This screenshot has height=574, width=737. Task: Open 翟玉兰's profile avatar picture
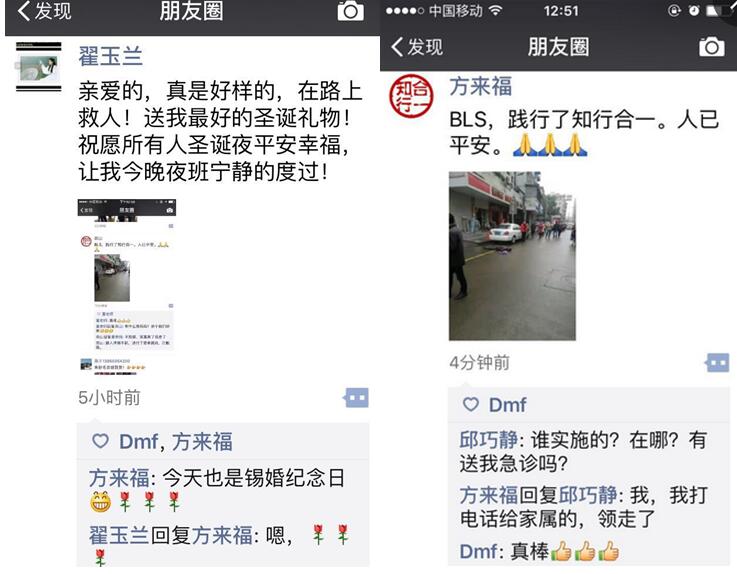click(x=39, y=67)
